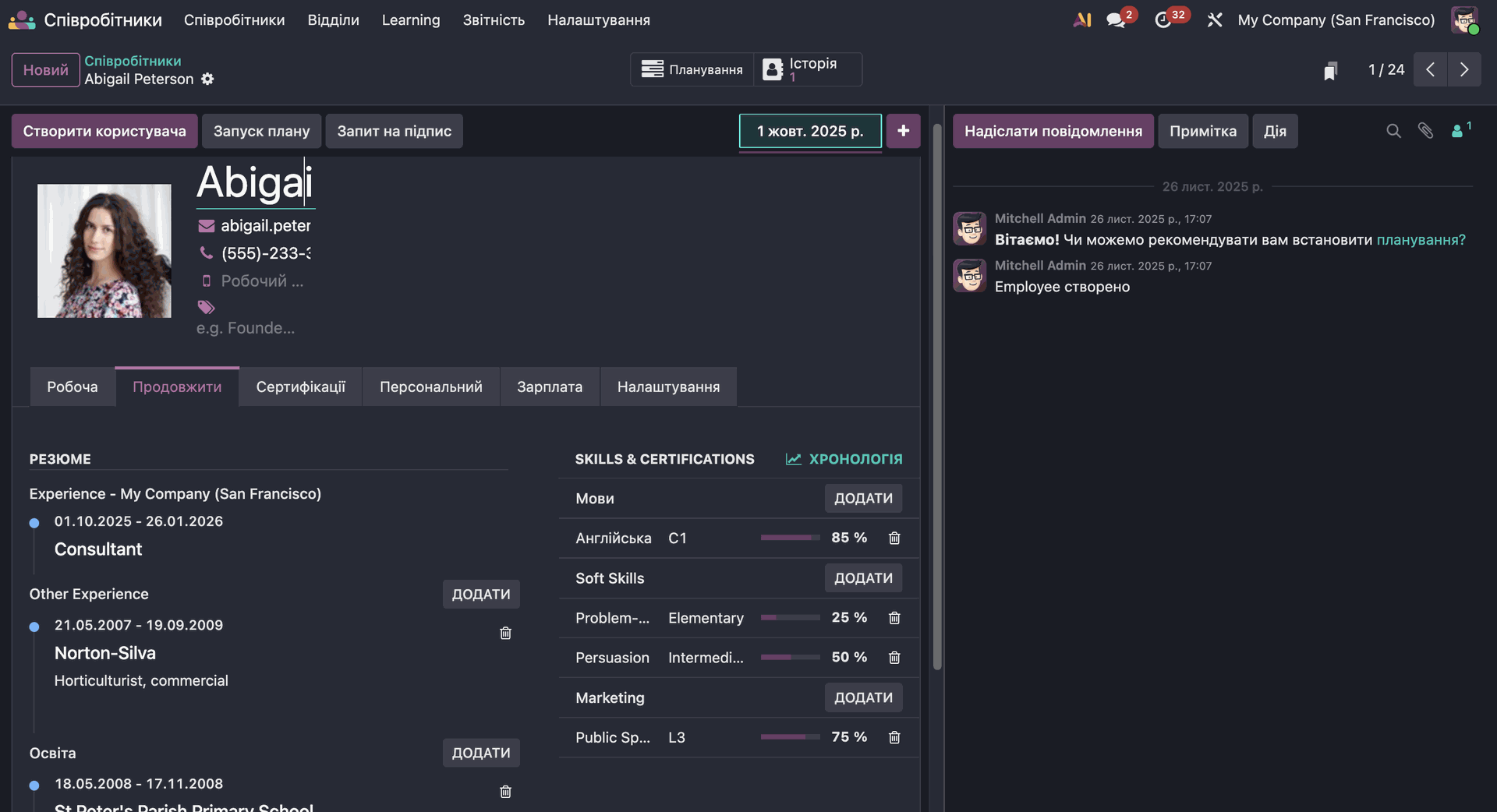Click the wrench debug tools icon
Viewport: 1497px width, 812px height.
1215,20
